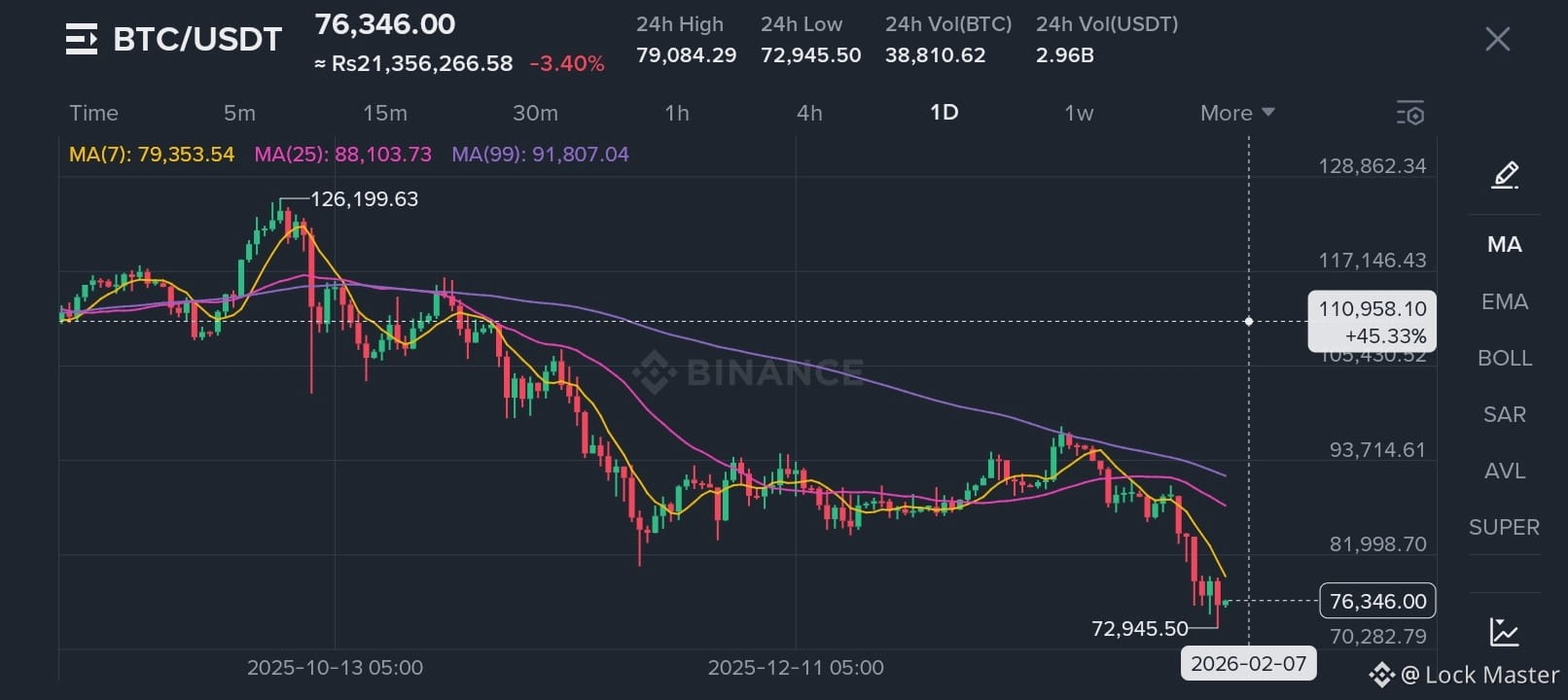Click the AVL indicator button

coord(1504,471)
